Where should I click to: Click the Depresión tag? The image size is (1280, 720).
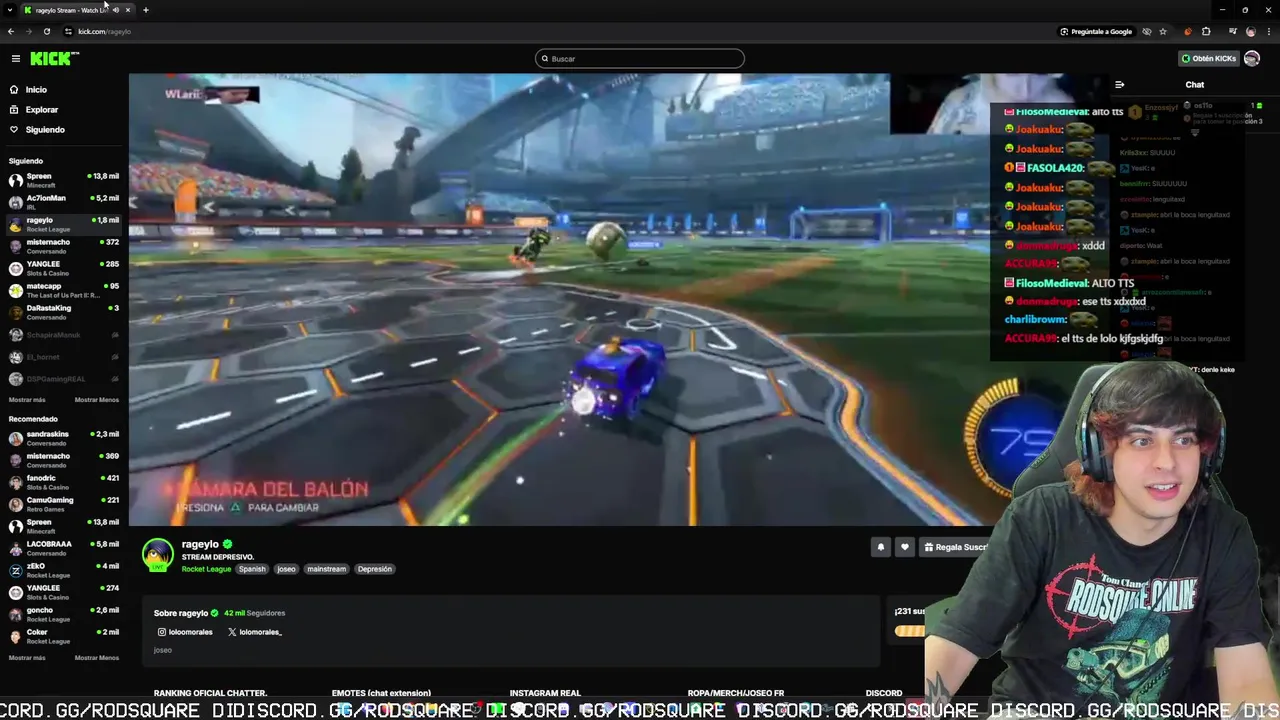point(375,569)
